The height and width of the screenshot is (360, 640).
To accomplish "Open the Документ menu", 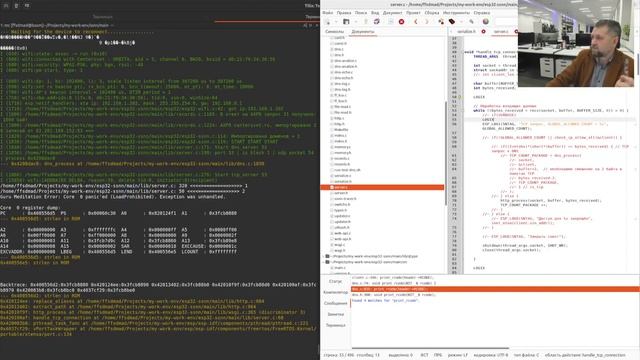I will pos(392,13).
